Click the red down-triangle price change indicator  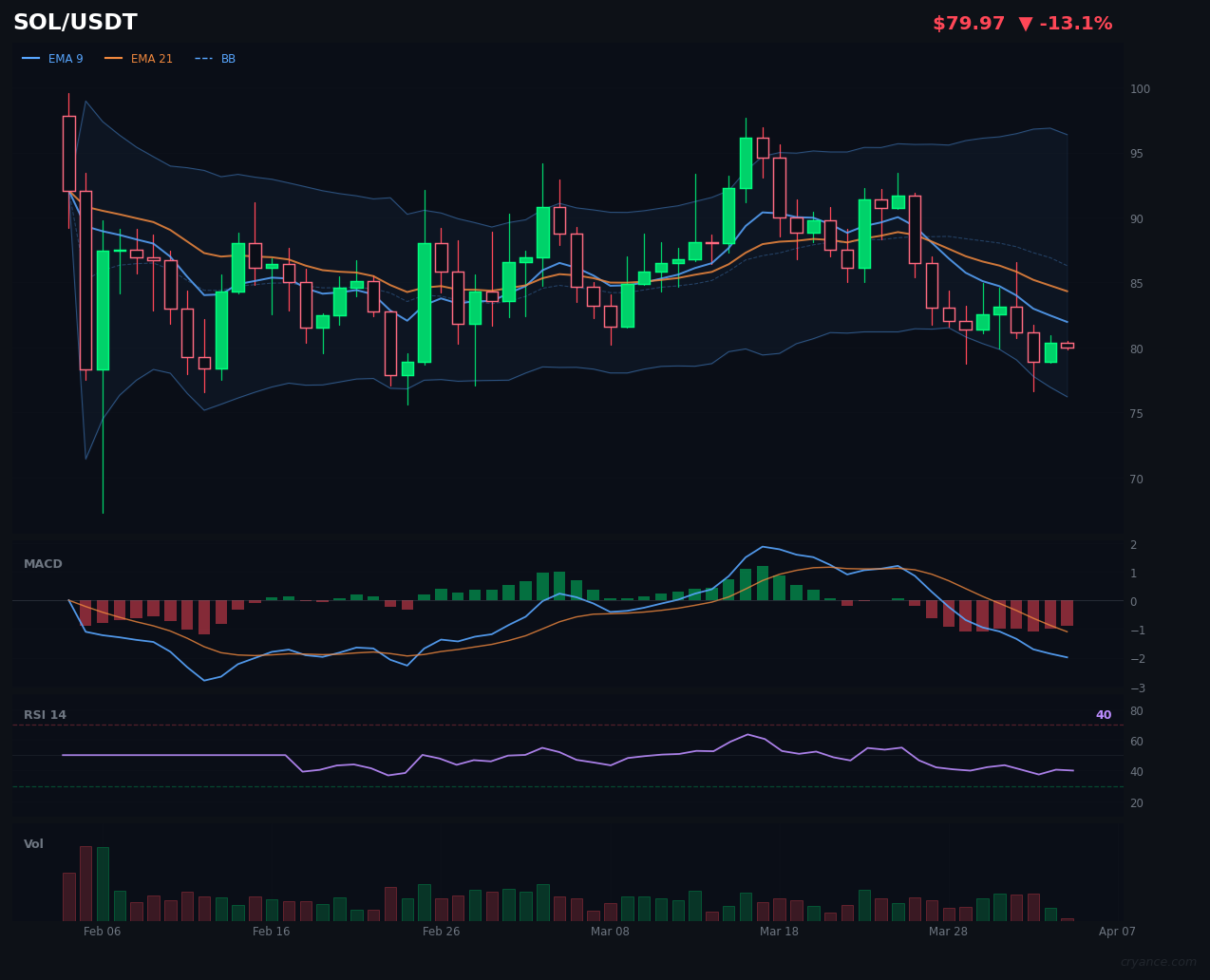(x=1026, y=24)
